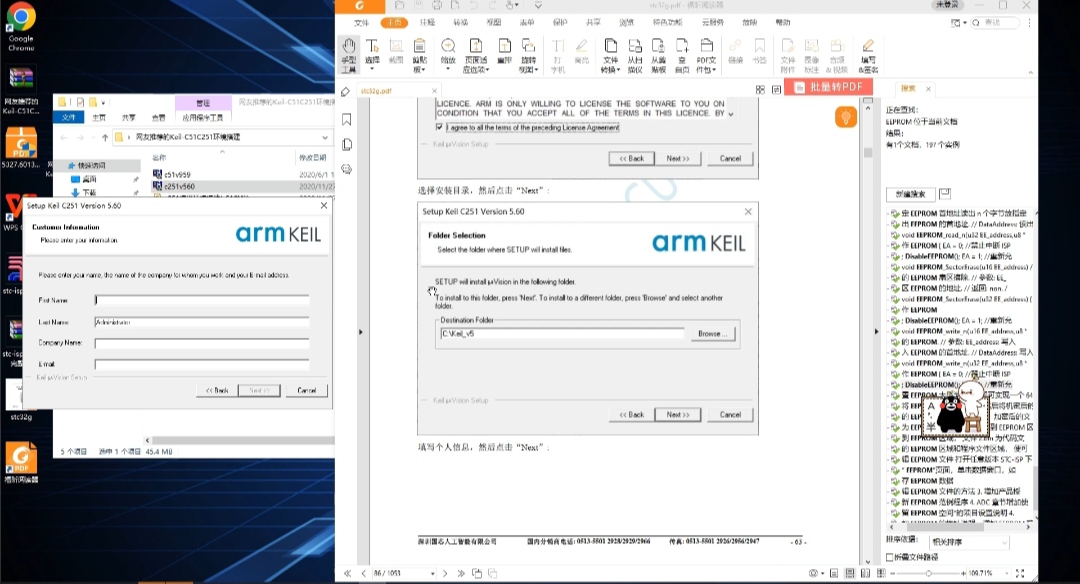Open the File Convert dropdown arrow
1080x584 pixels.
pyautogui.click(x=619, y=70)
